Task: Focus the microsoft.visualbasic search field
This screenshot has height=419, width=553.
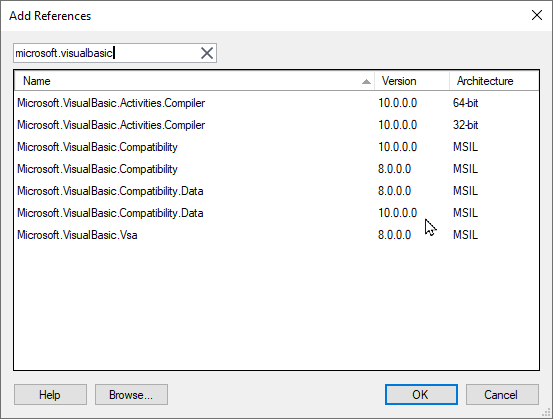Action: click(x=106, y=53)
